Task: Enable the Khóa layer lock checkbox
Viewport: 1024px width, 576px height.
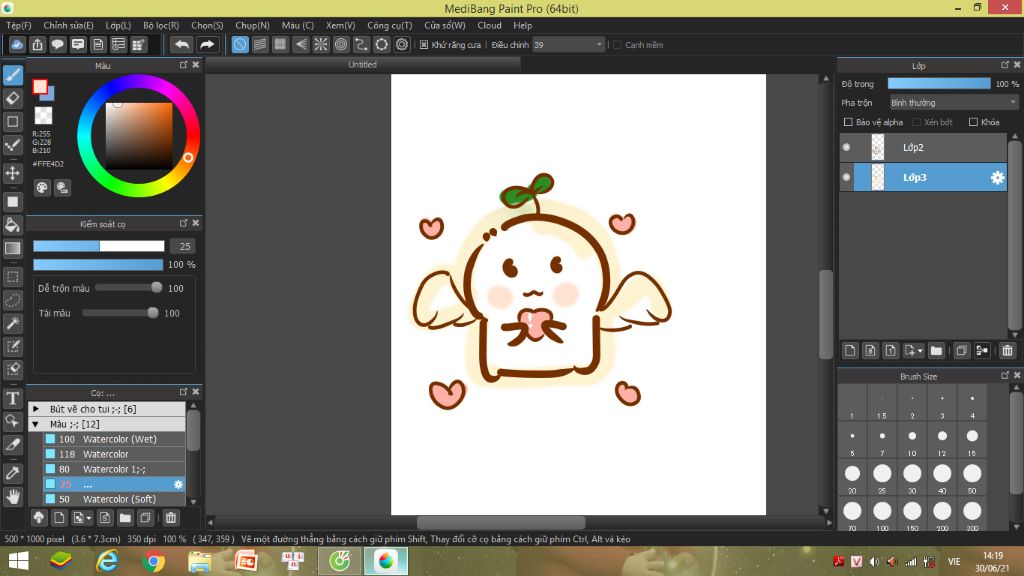Action: (973, 122)
